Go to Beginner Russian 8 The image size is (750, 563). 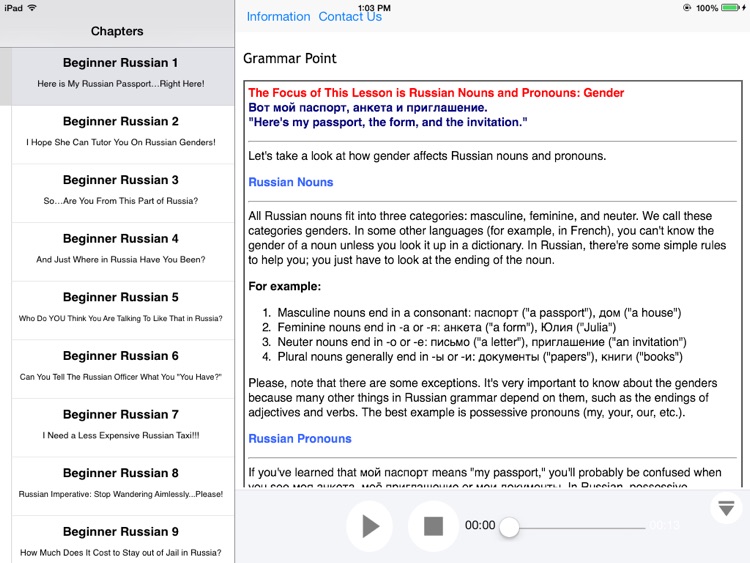click(x=122, y=486)
